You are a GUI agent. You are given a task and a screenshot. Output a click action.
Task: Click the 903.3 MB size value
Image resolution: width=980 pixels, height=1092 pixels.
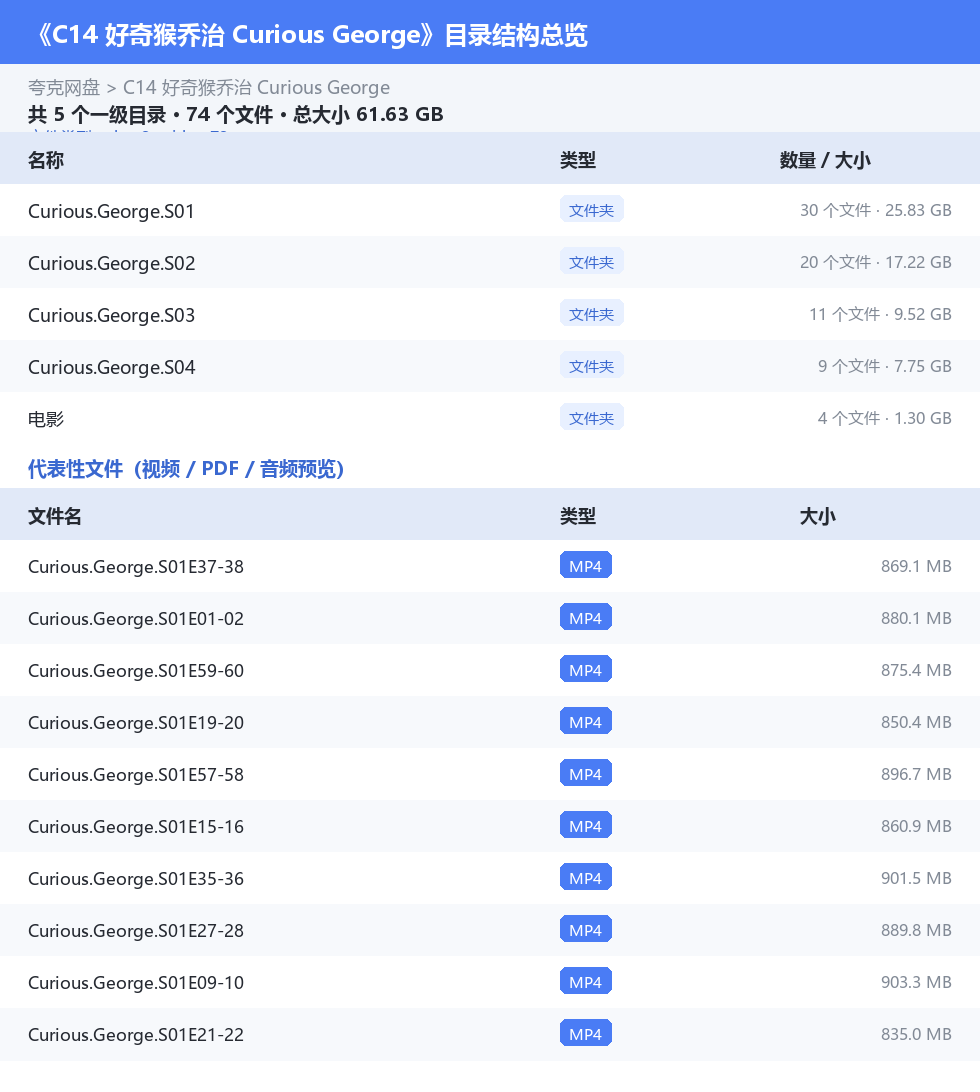917,982
